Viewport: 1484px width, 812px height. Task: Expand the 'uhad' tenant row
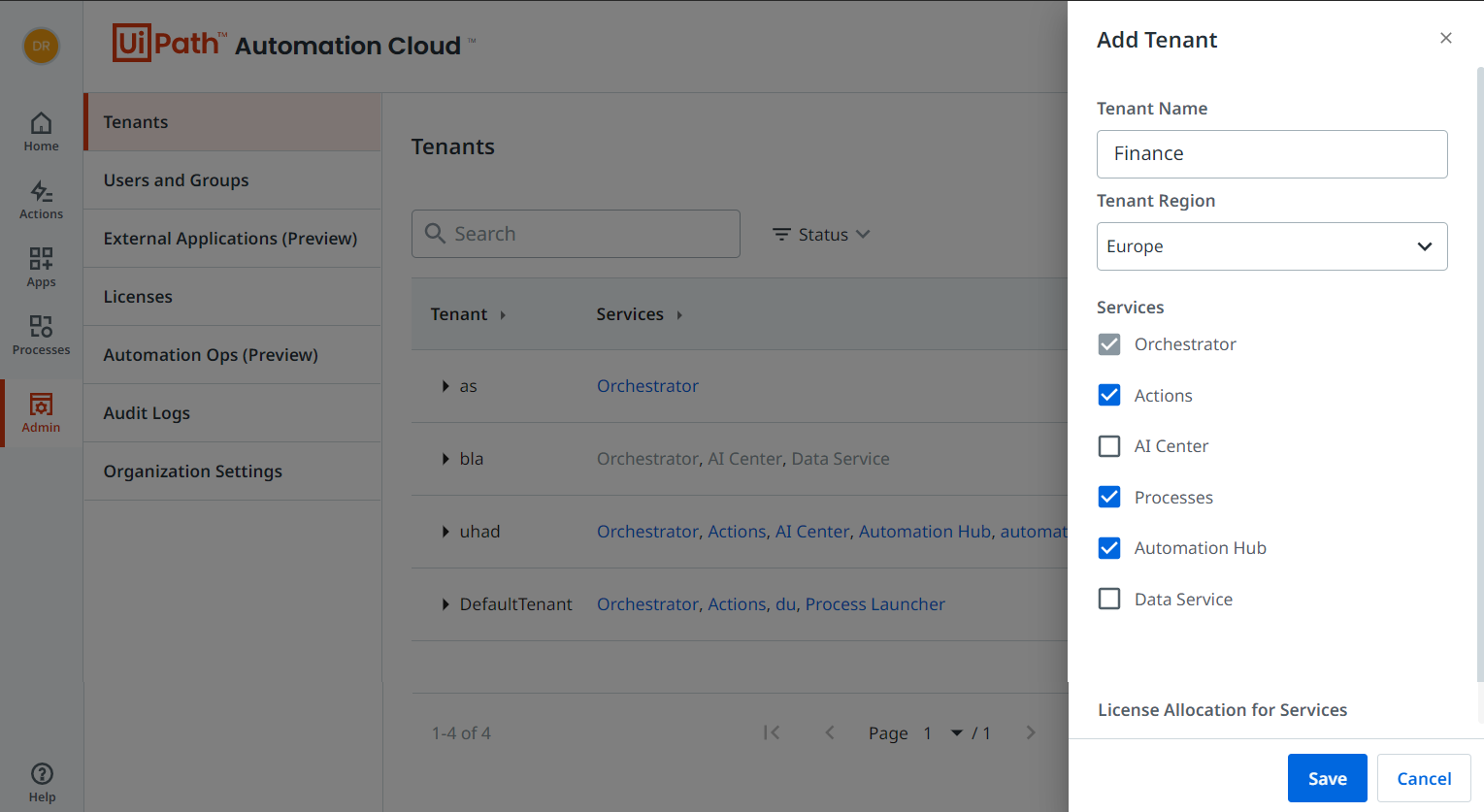click(x=445, y=532)
